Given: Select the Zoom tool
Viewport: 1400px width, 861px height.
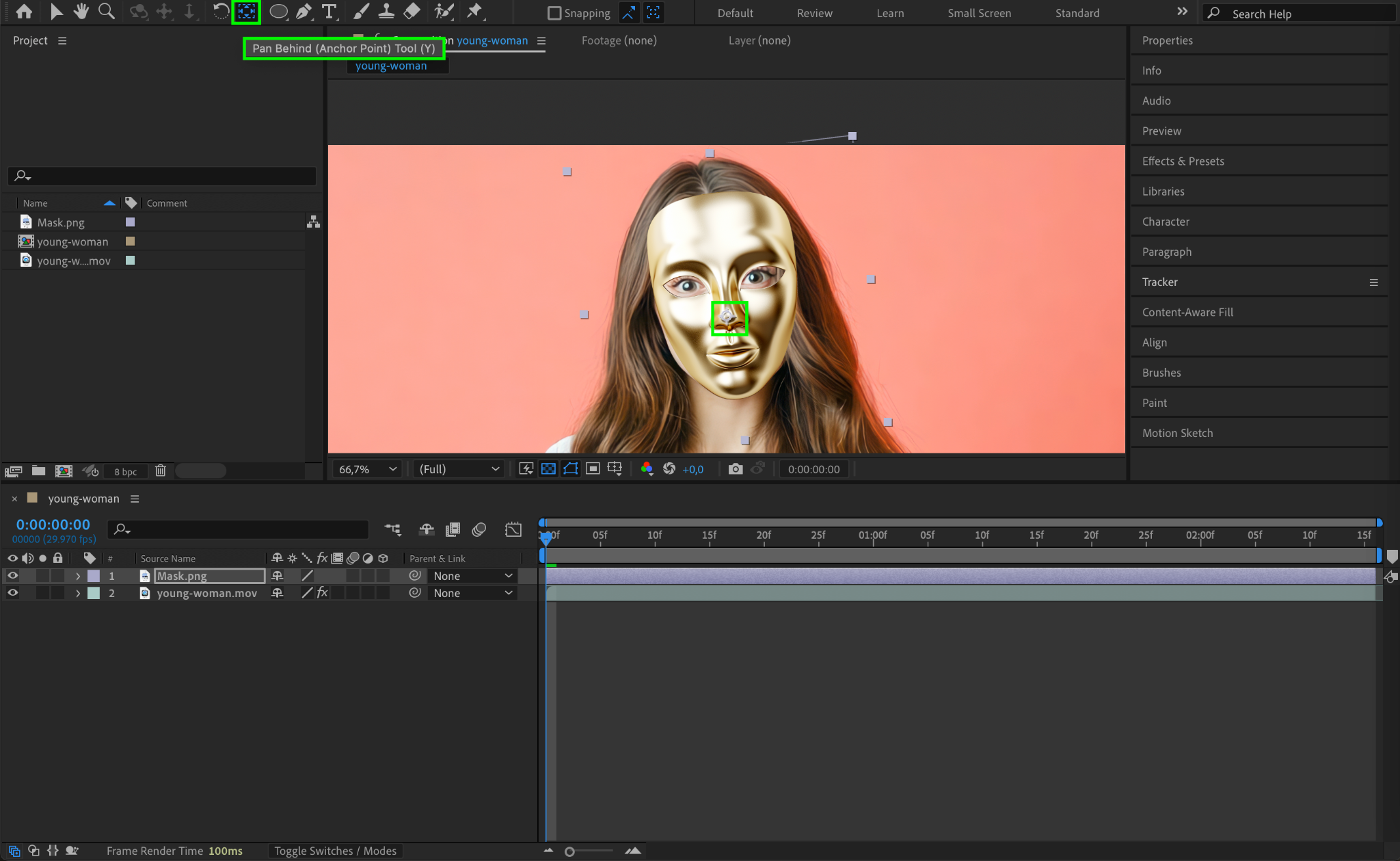Looking at the screenshot, I should point(106,12).
